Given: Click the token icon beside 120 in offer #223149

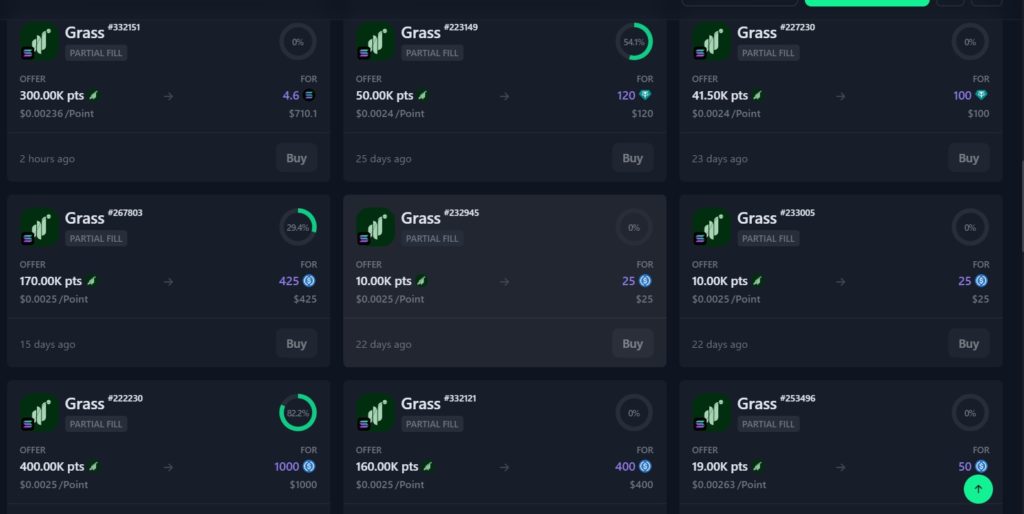Looking at the screenshot, I should (x=645, y=96).
